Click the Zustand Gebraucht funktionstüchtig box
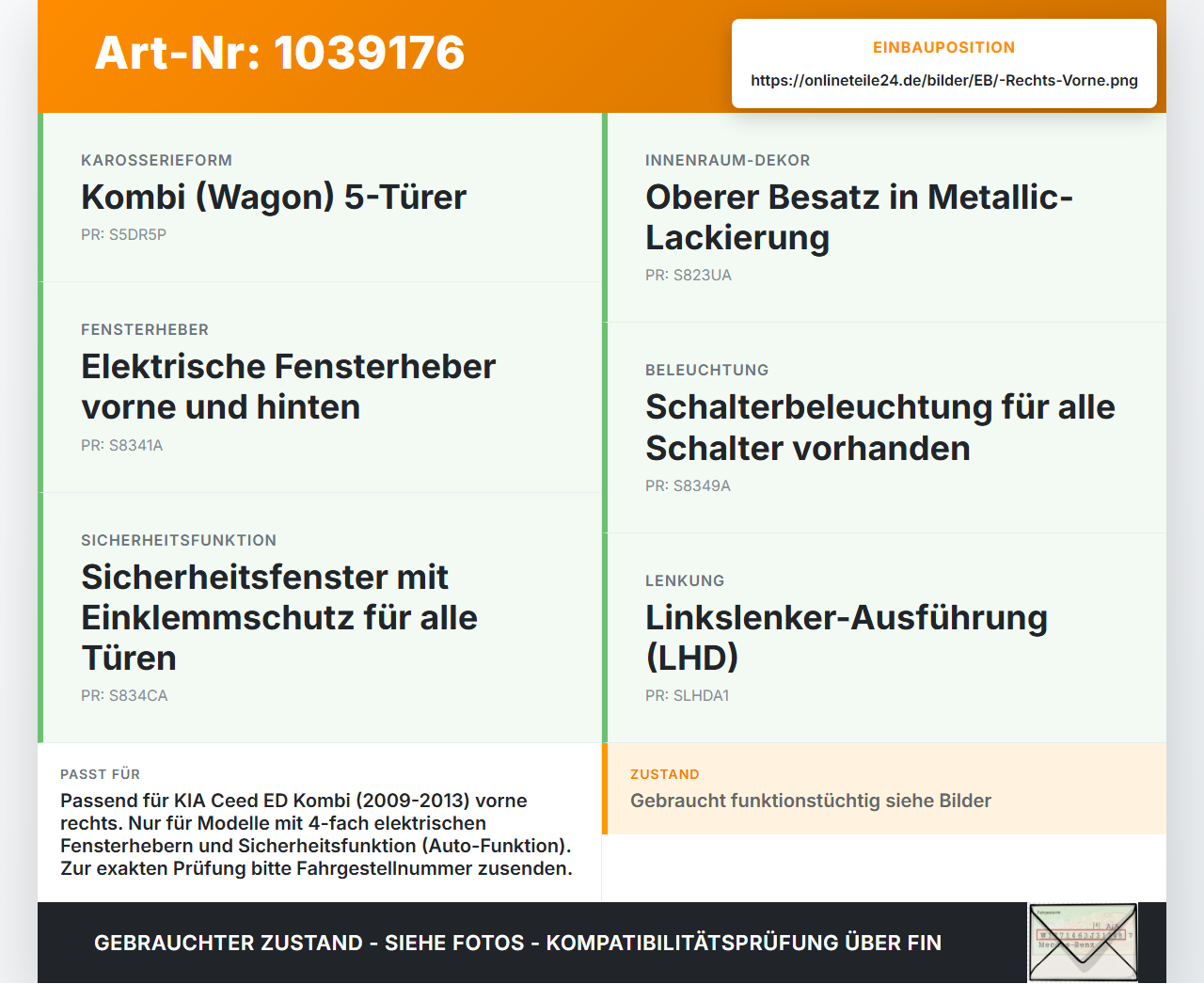 [x=884, y=788]
